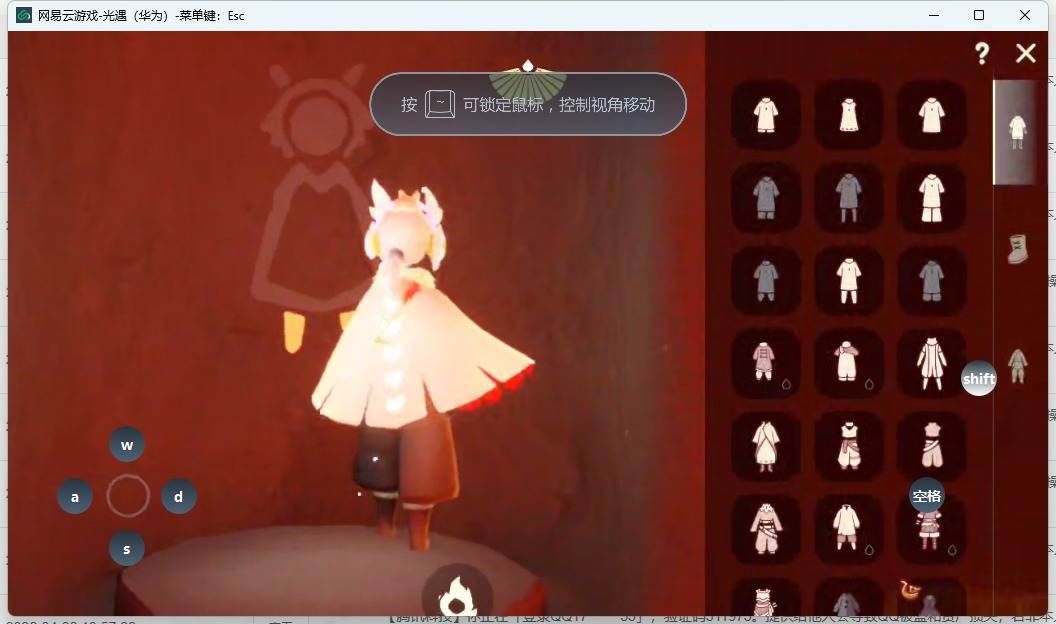
Task: Minimize the 网易云游戏 window
Action: [933, 15]
